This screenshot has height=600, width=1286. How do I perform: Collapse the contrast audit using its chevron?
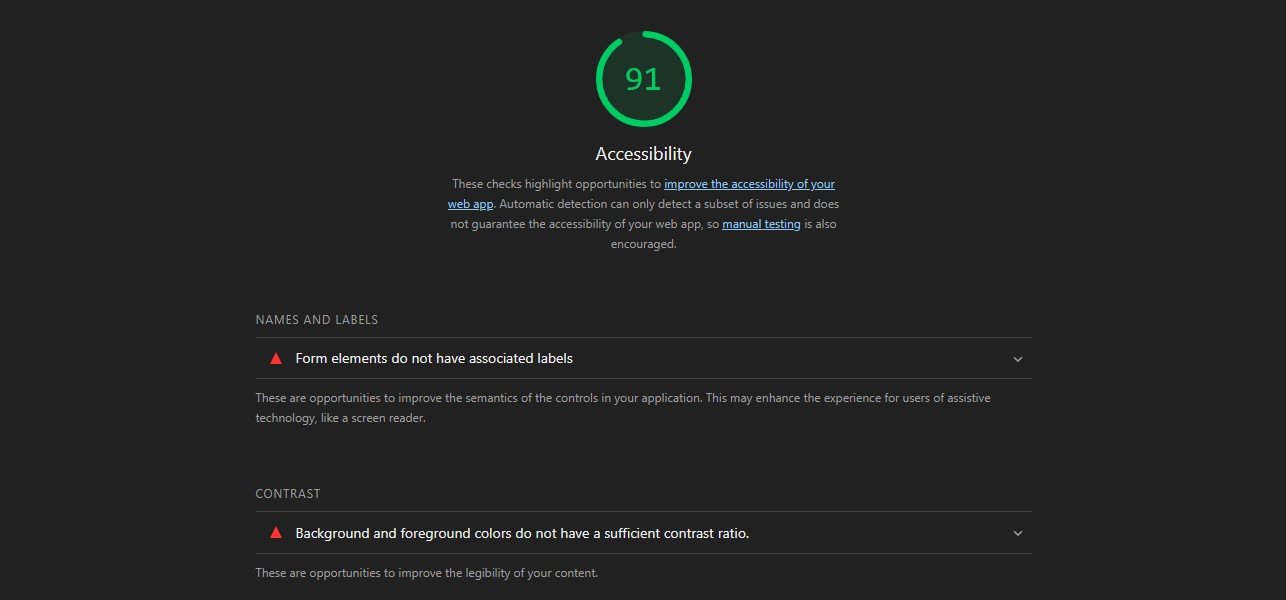[1017, 533]
